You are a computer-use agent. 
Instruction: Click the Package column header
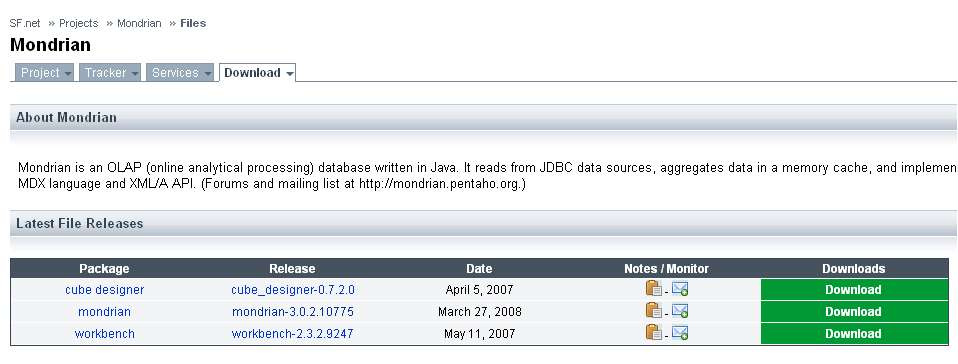[x=104, y=269]
